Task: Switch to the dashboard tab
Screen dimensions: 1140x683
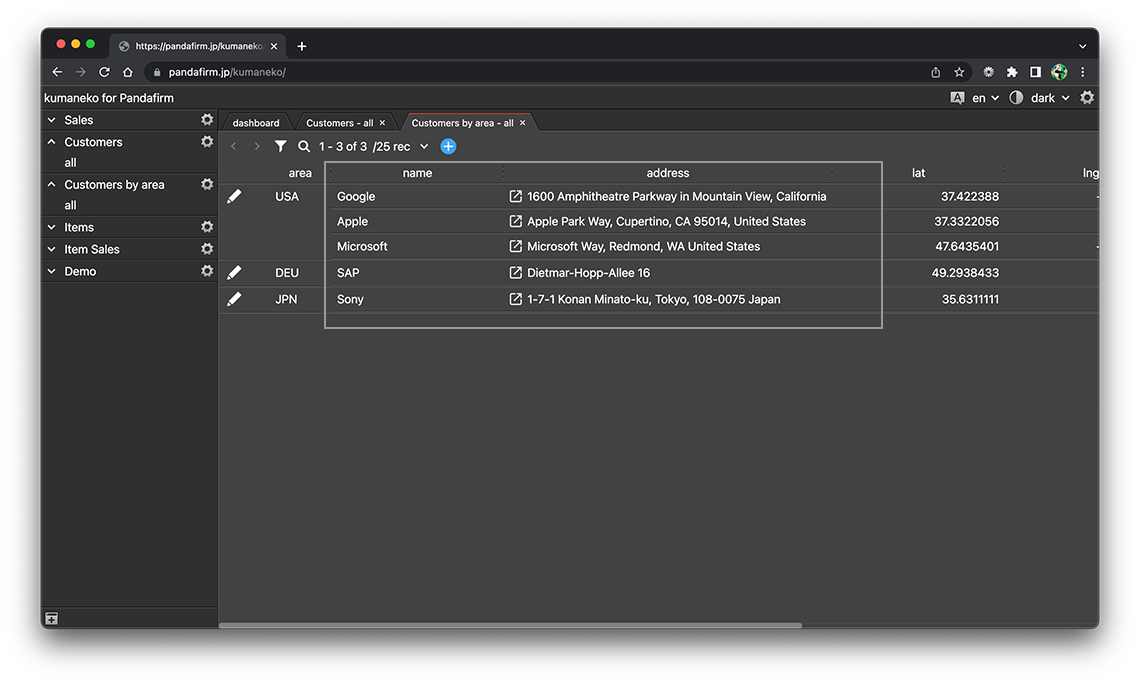Action: click(256, 123)
